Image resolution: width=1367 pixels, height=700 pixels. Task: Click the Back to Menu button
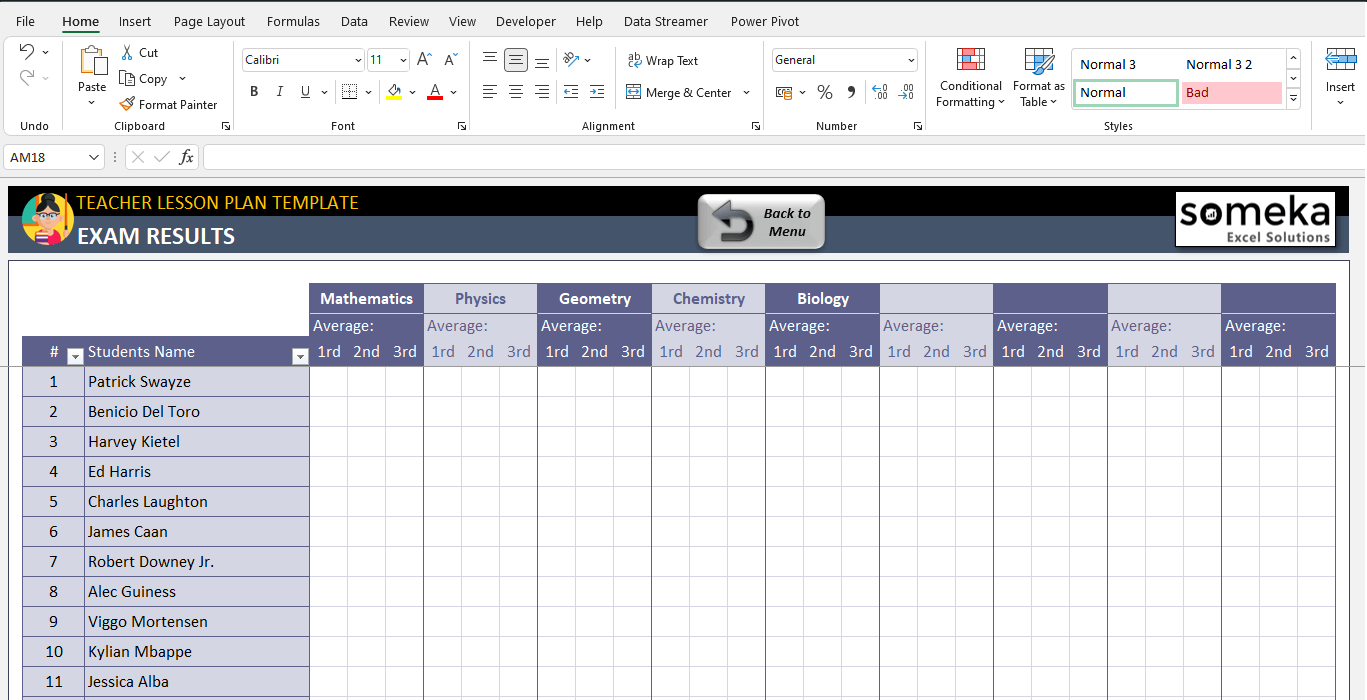coord(761,221)
